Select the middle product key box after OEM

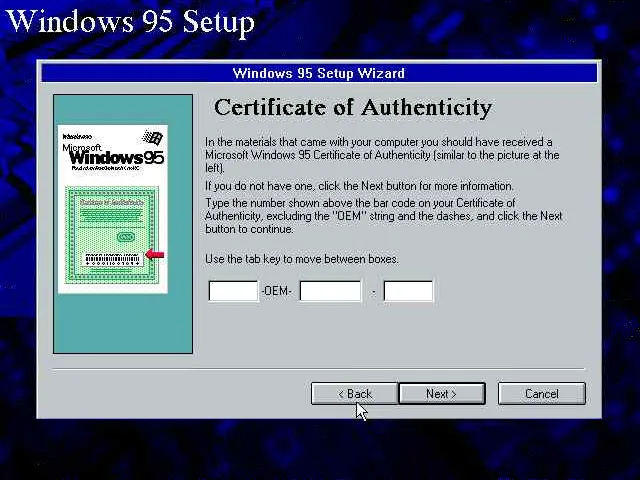point(330,291)
